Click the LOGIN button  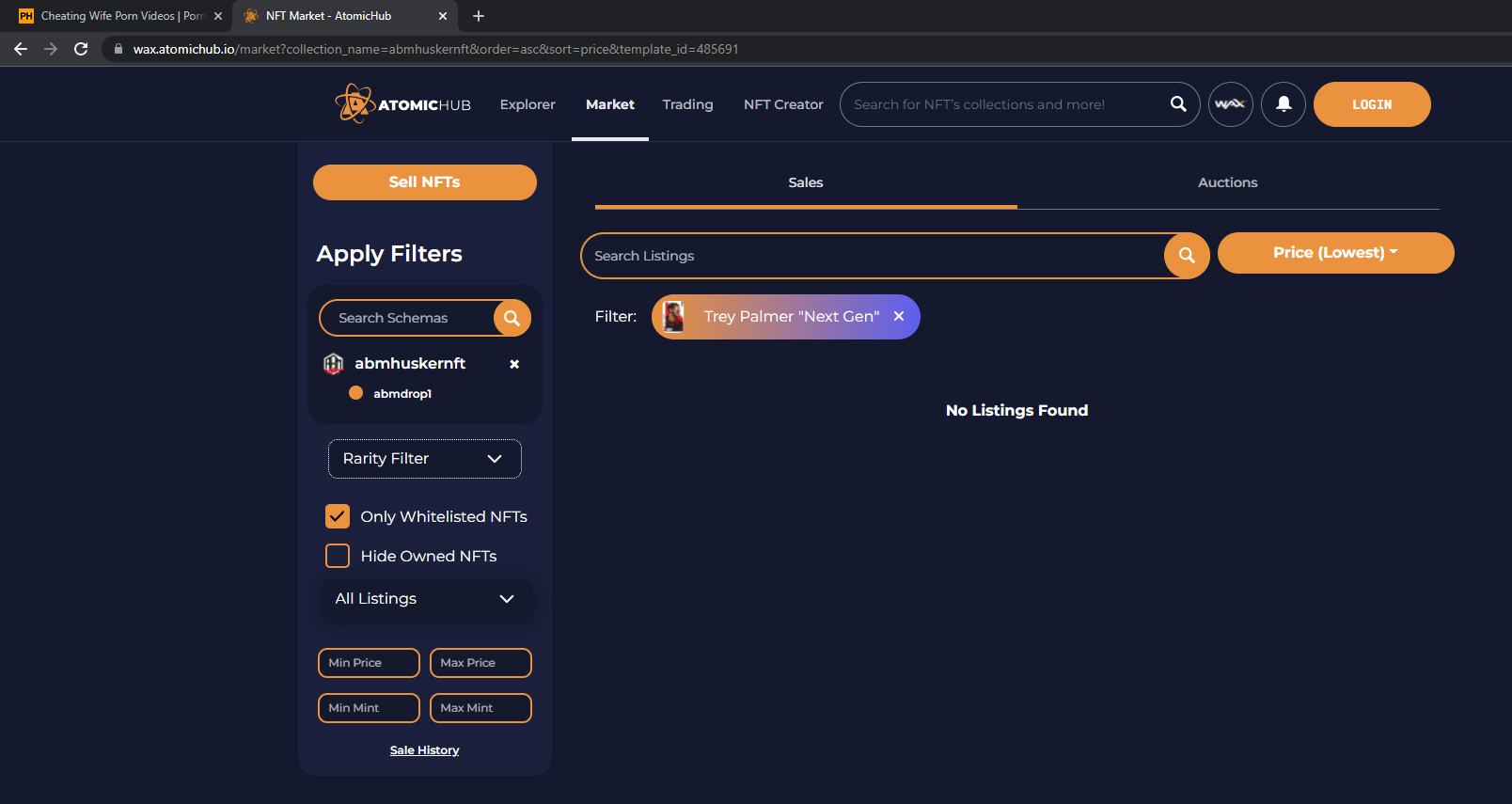tap(1372, 104)
